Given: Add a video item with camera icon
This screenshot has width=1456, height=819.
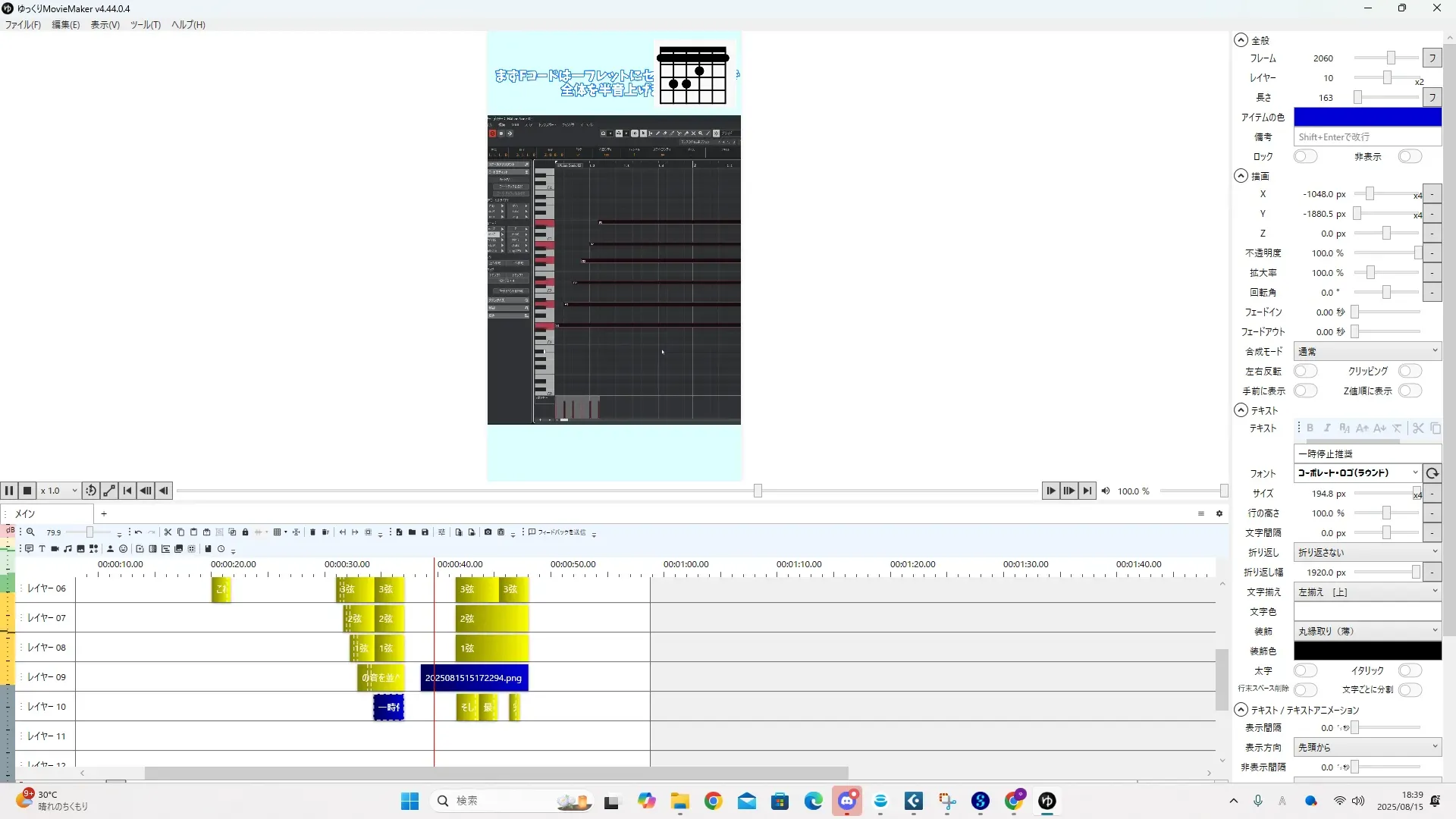Looking at the screenshot, I should (55, 549).
